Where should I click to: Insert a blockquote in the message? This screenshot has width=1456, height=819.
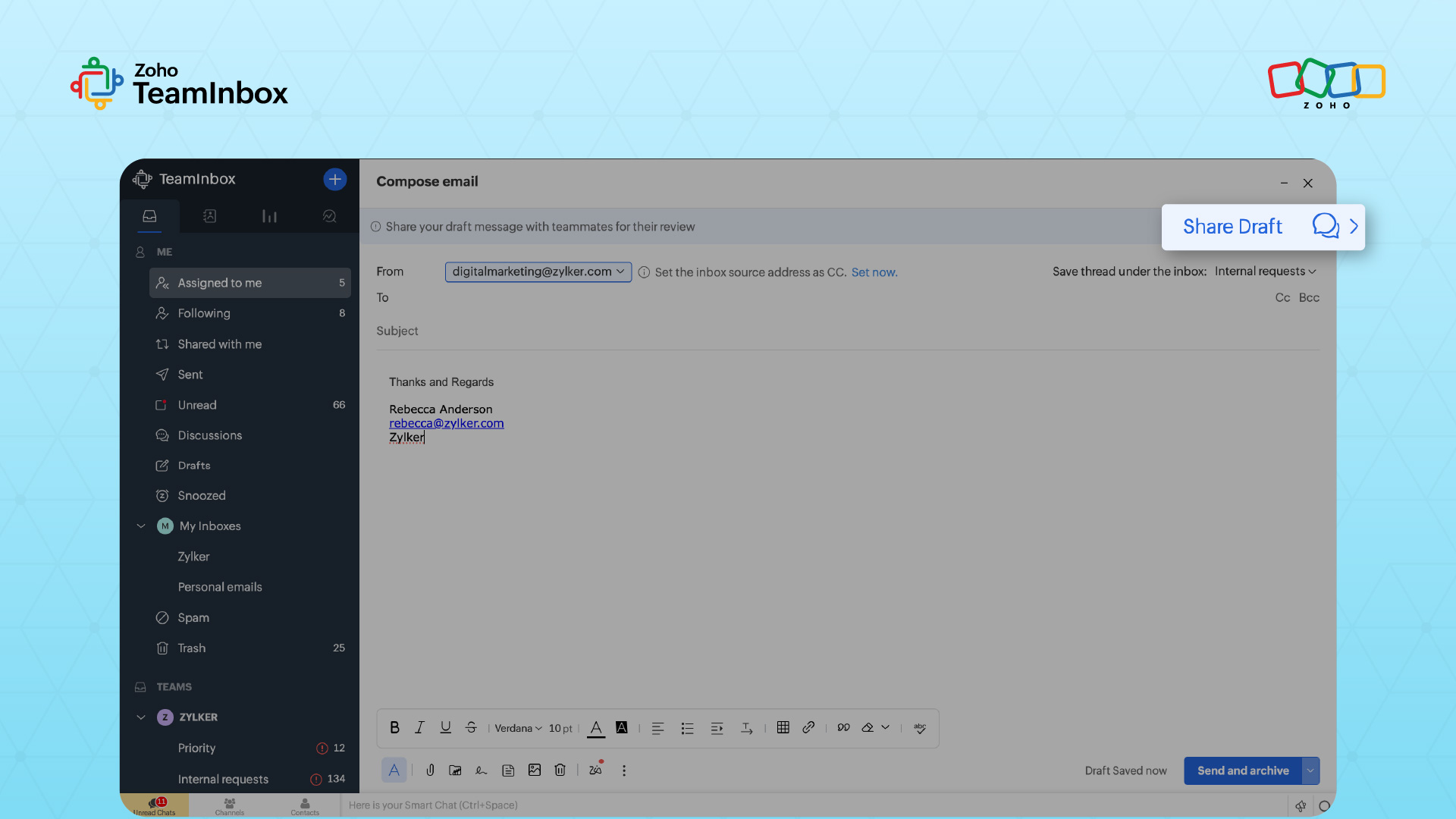tap(843, 728)
